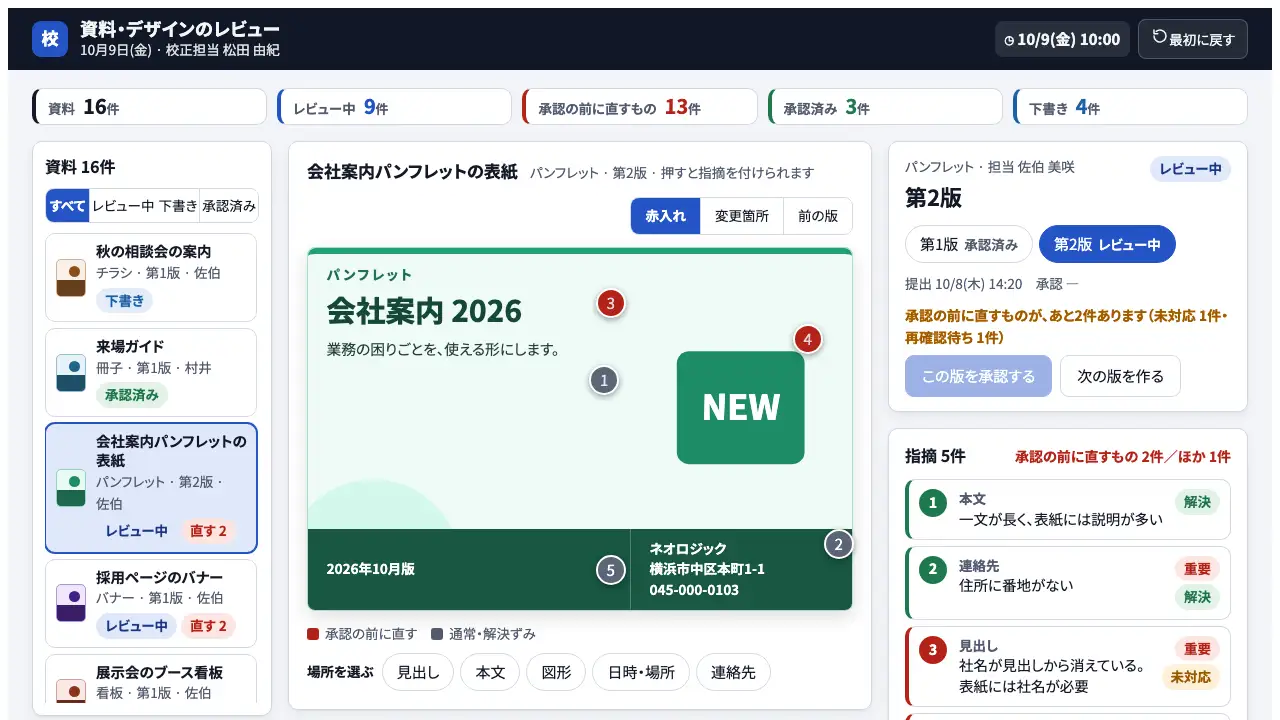Click number badge 1 in 本文 comment

933,503
